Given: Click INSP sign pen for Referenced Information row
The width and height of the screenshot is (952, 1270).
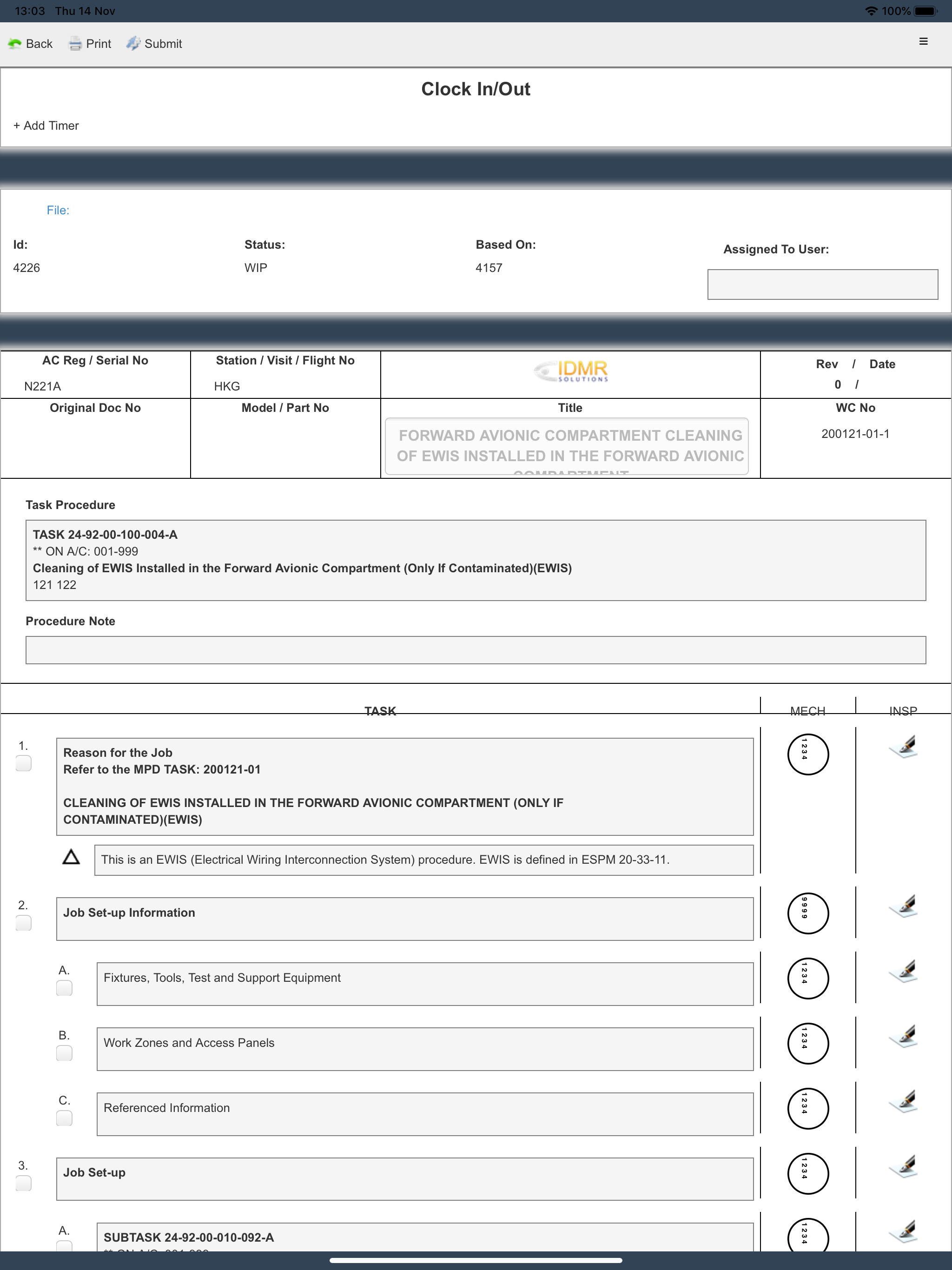Looking at the screenshot, I should tap(903, 1101).
